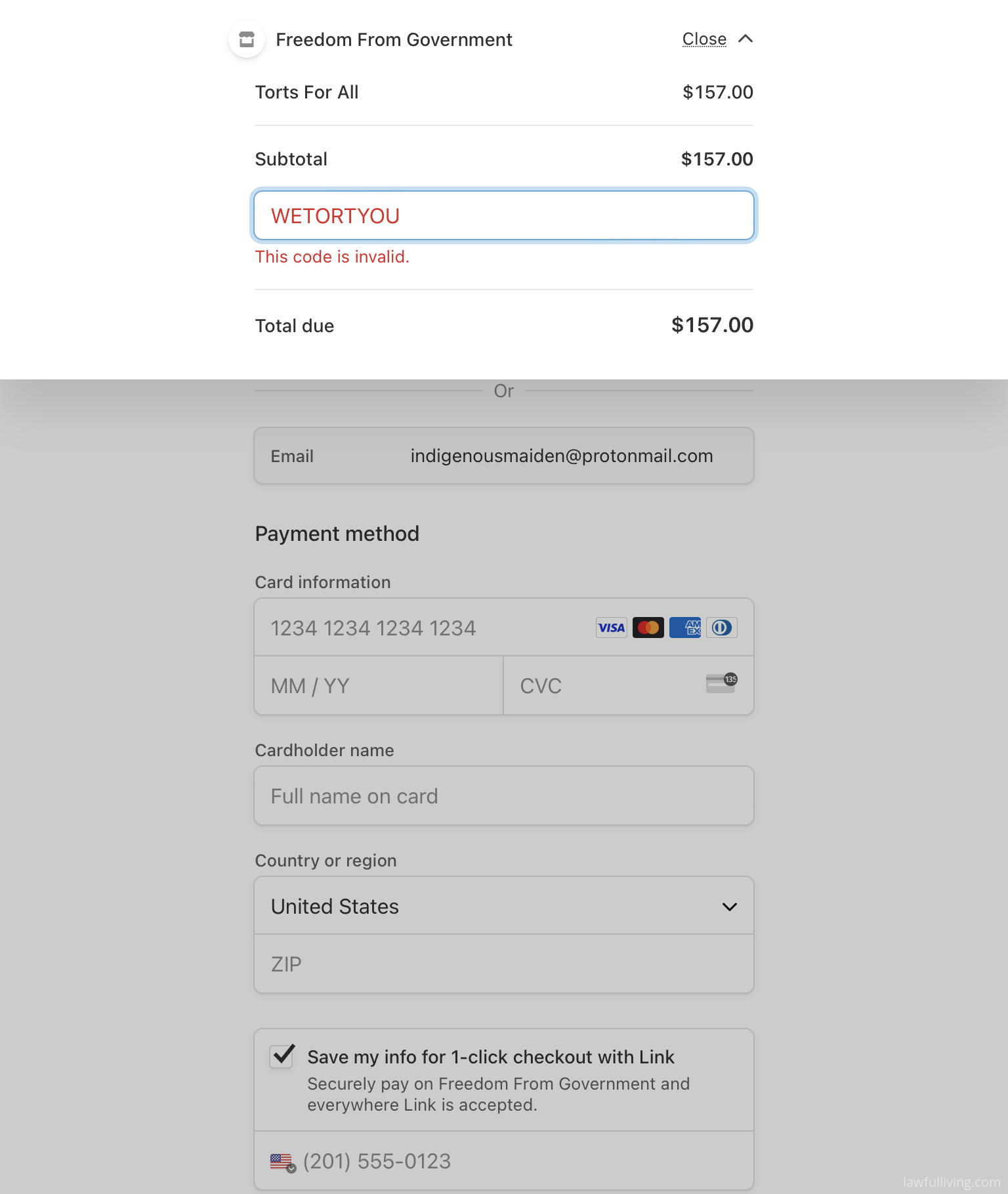Click the Diners Club logo
This screenshot has height=1194, width=1008.
pyautogui.click(x=721, y=628)
